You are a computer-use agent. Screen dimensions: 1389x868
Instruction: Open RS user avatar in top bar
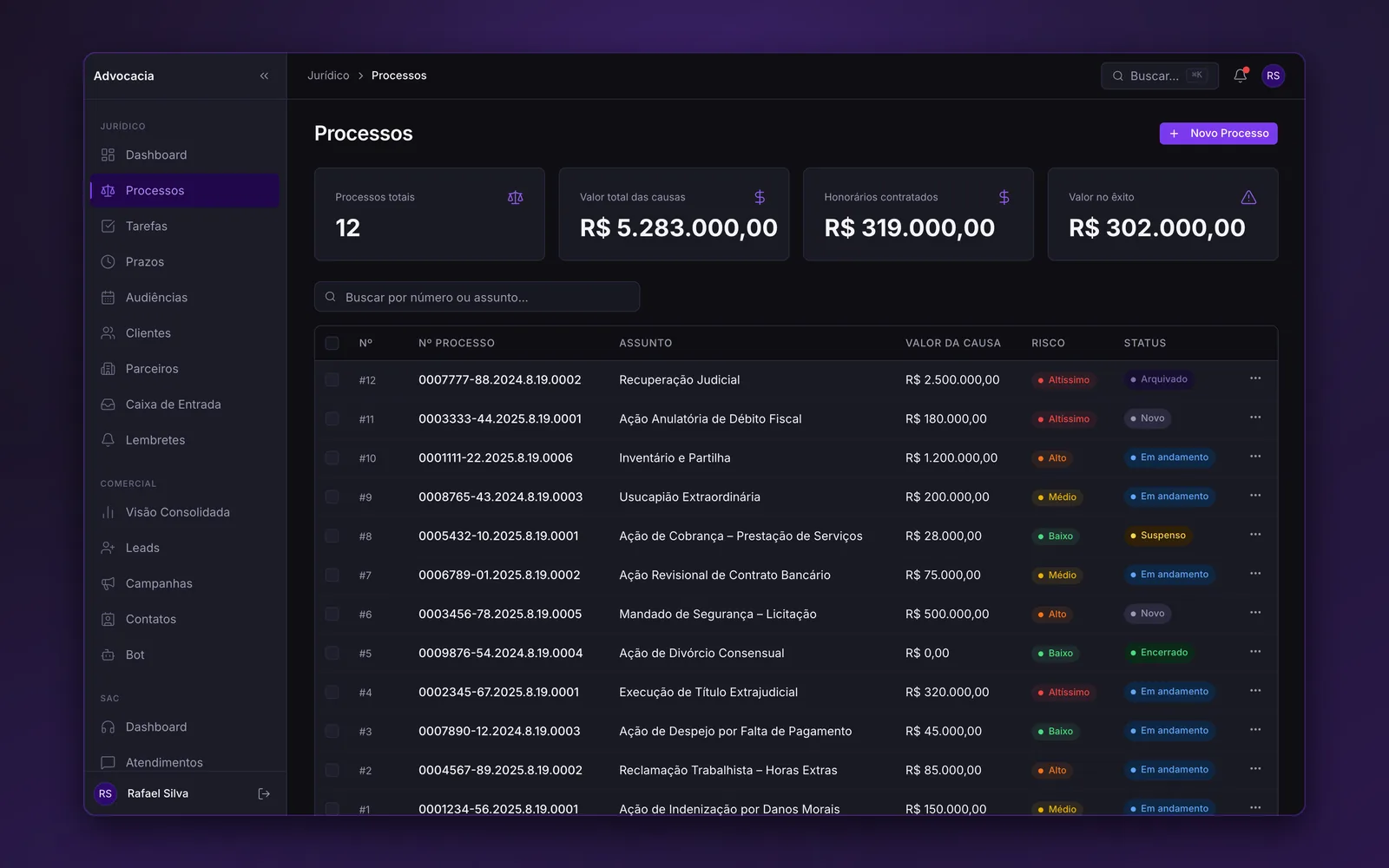tap(1273, 76)
